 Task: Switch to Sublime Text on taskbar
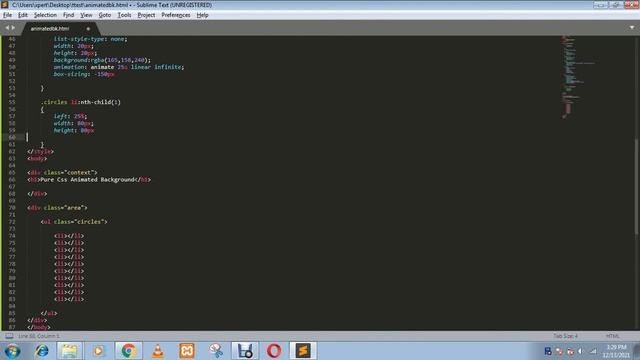(303, 351)
